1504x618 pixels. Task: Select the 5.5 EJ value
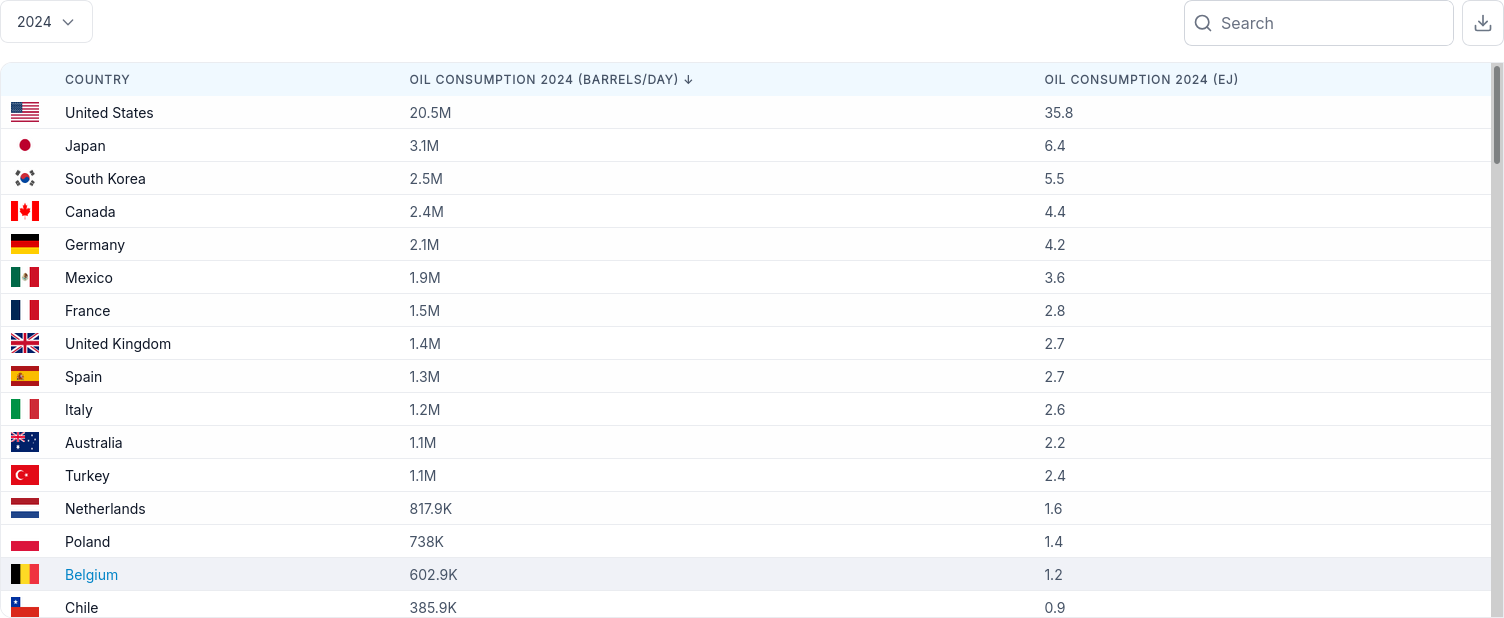(1054, 179)
